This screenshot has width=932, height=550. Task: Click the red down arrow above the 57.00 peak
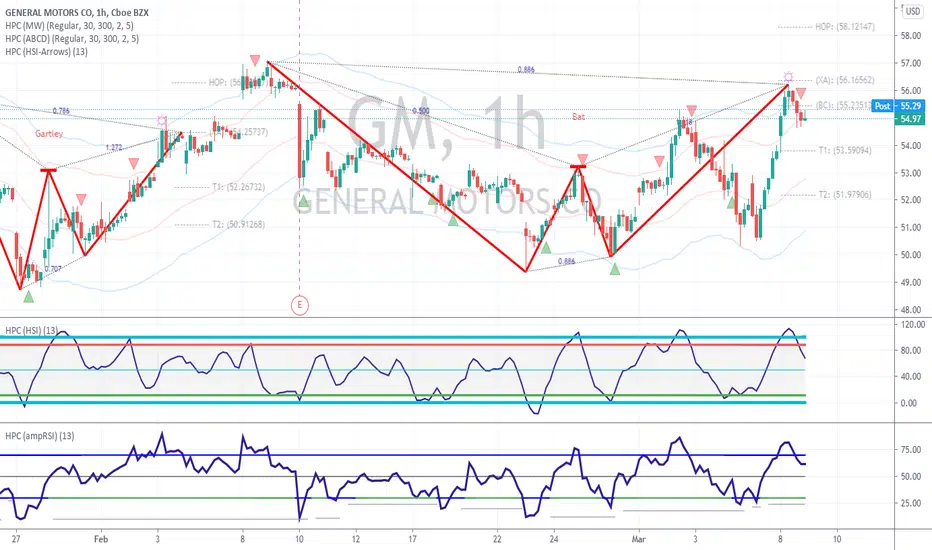(255, 60)
